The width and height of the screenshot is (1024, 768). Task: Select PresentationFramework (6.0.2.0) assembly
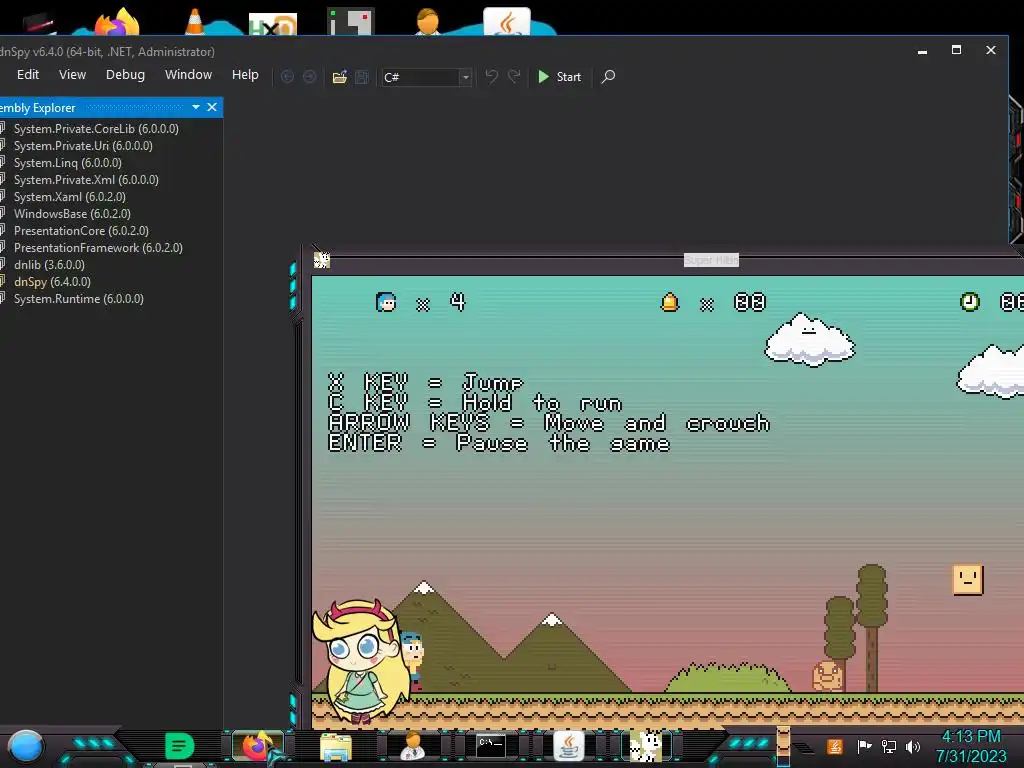[x=98, y=248]
